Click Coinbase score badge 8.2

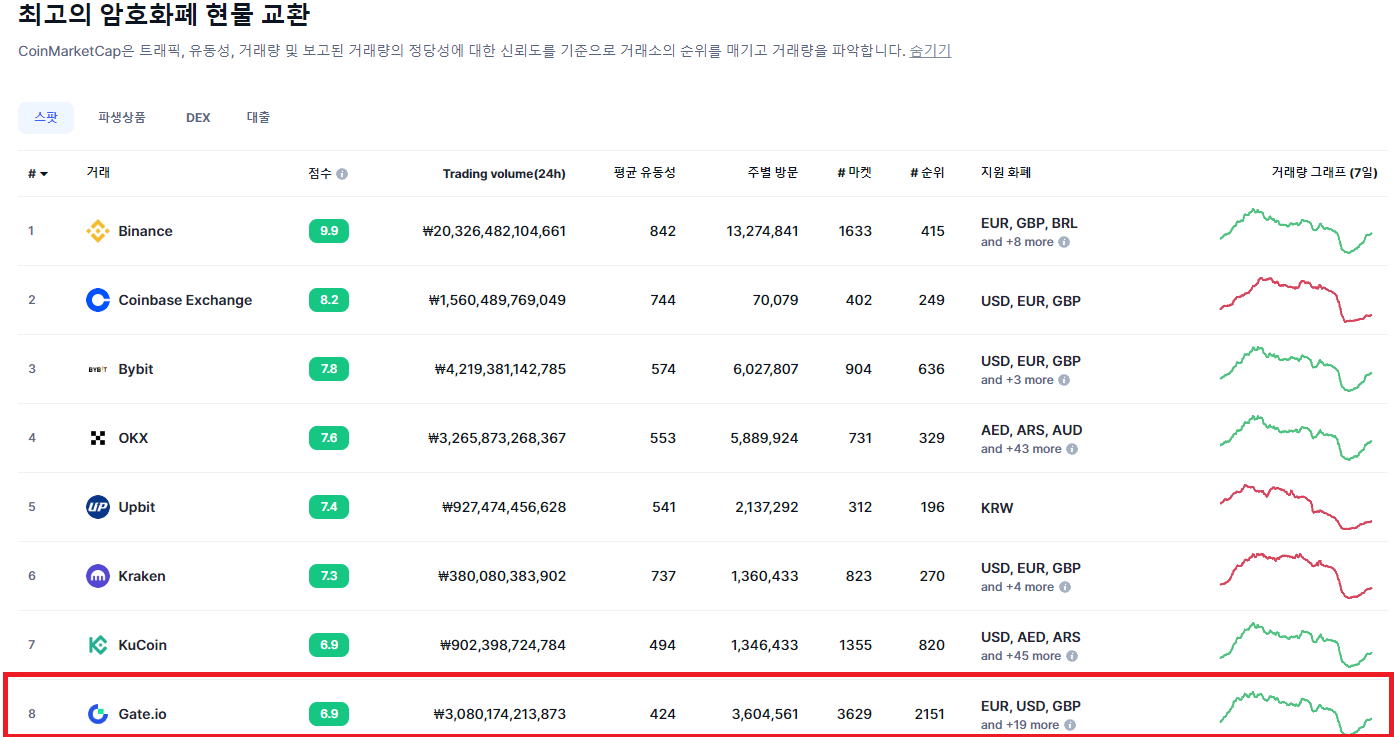tap(329, 300)
